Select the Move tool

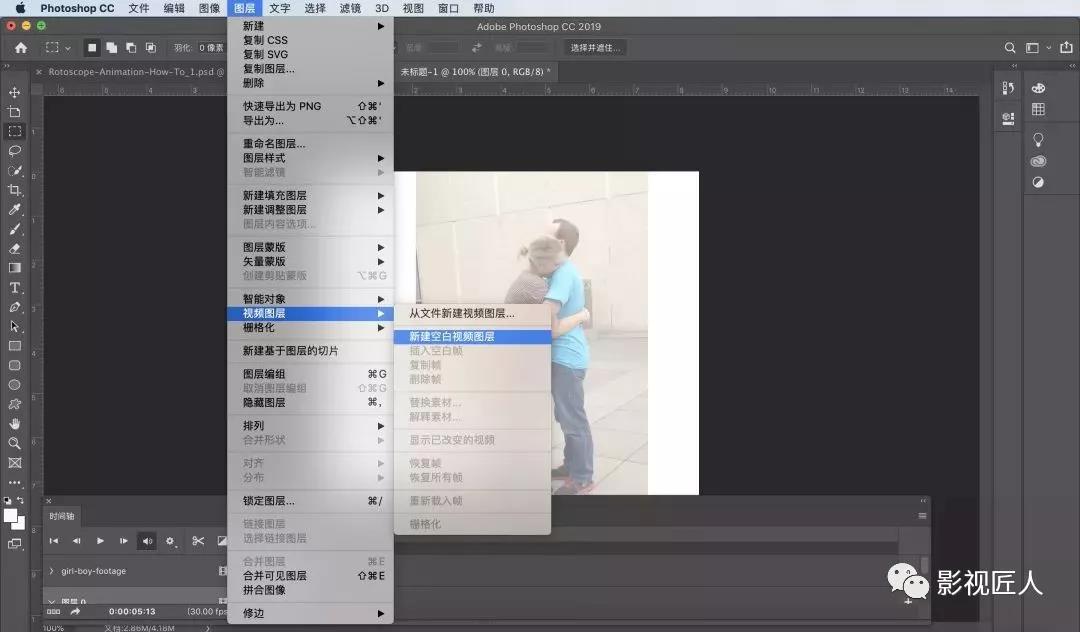(x=14, y=93)
